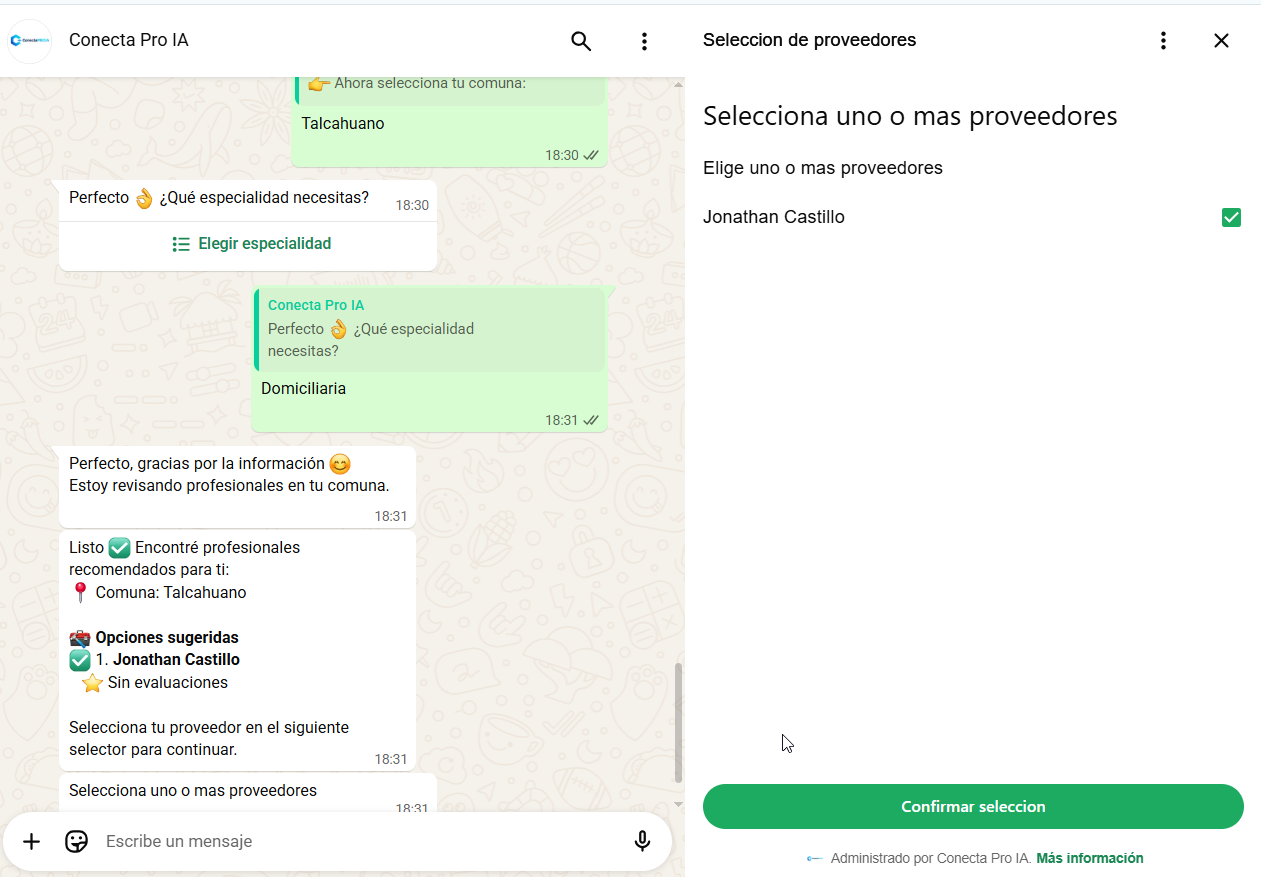Click the Confirmar seleccion button

pos(973,806)
